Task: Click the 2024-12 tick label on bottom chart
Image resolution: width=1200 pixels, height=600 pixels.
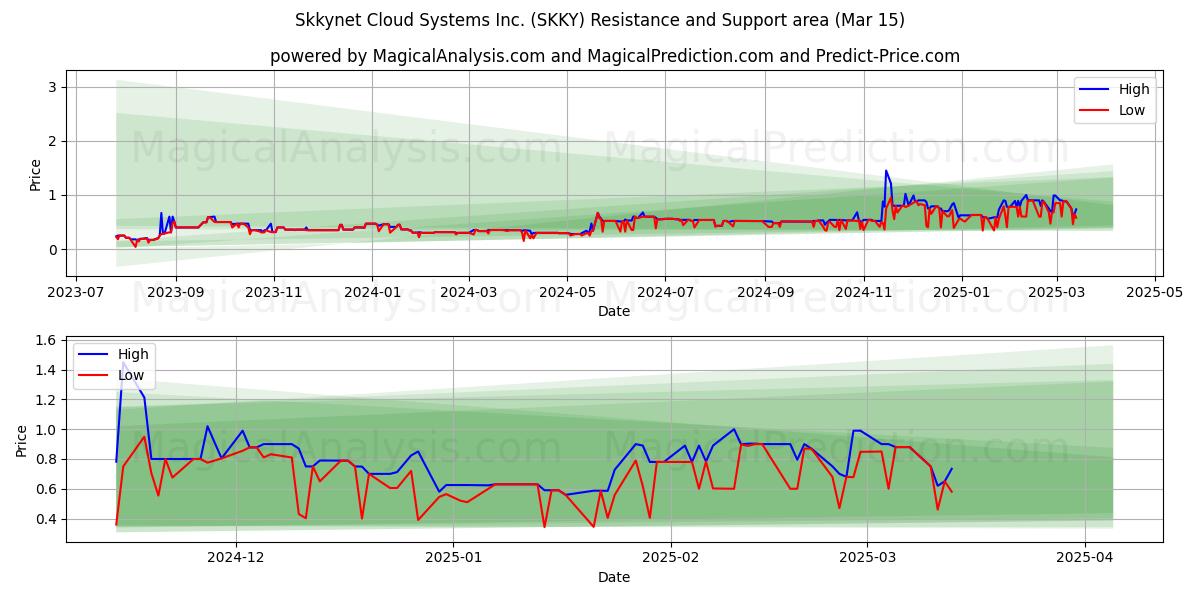Action: pos(237,559)
